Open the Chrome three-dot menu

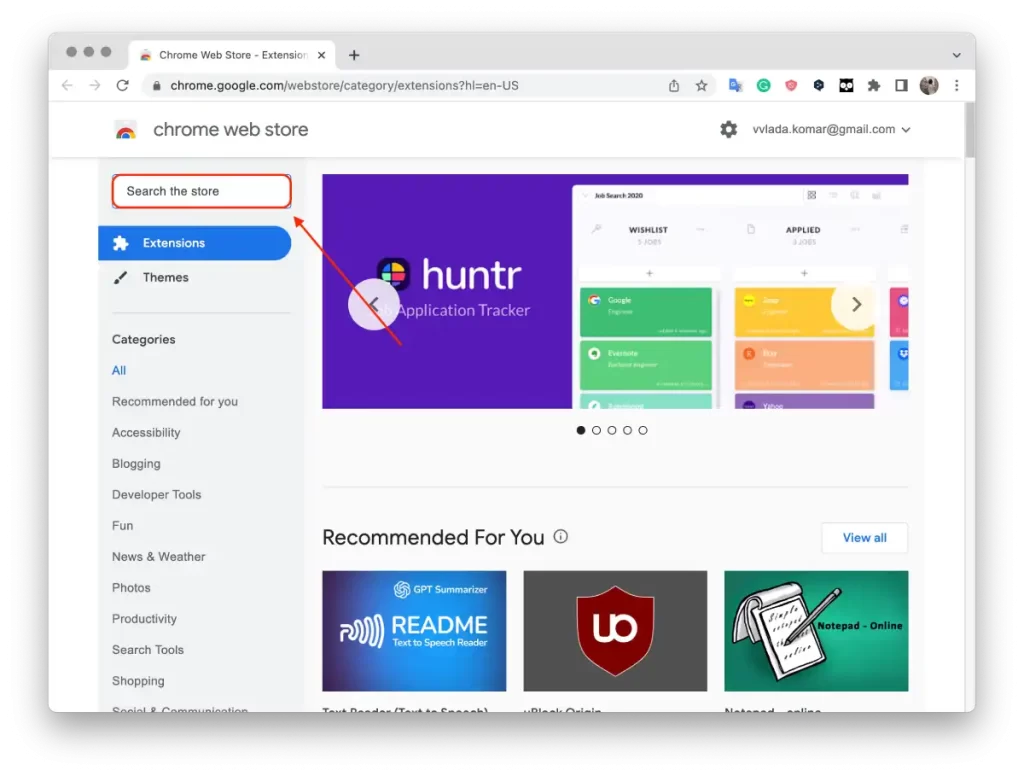(x=957, y=86)
